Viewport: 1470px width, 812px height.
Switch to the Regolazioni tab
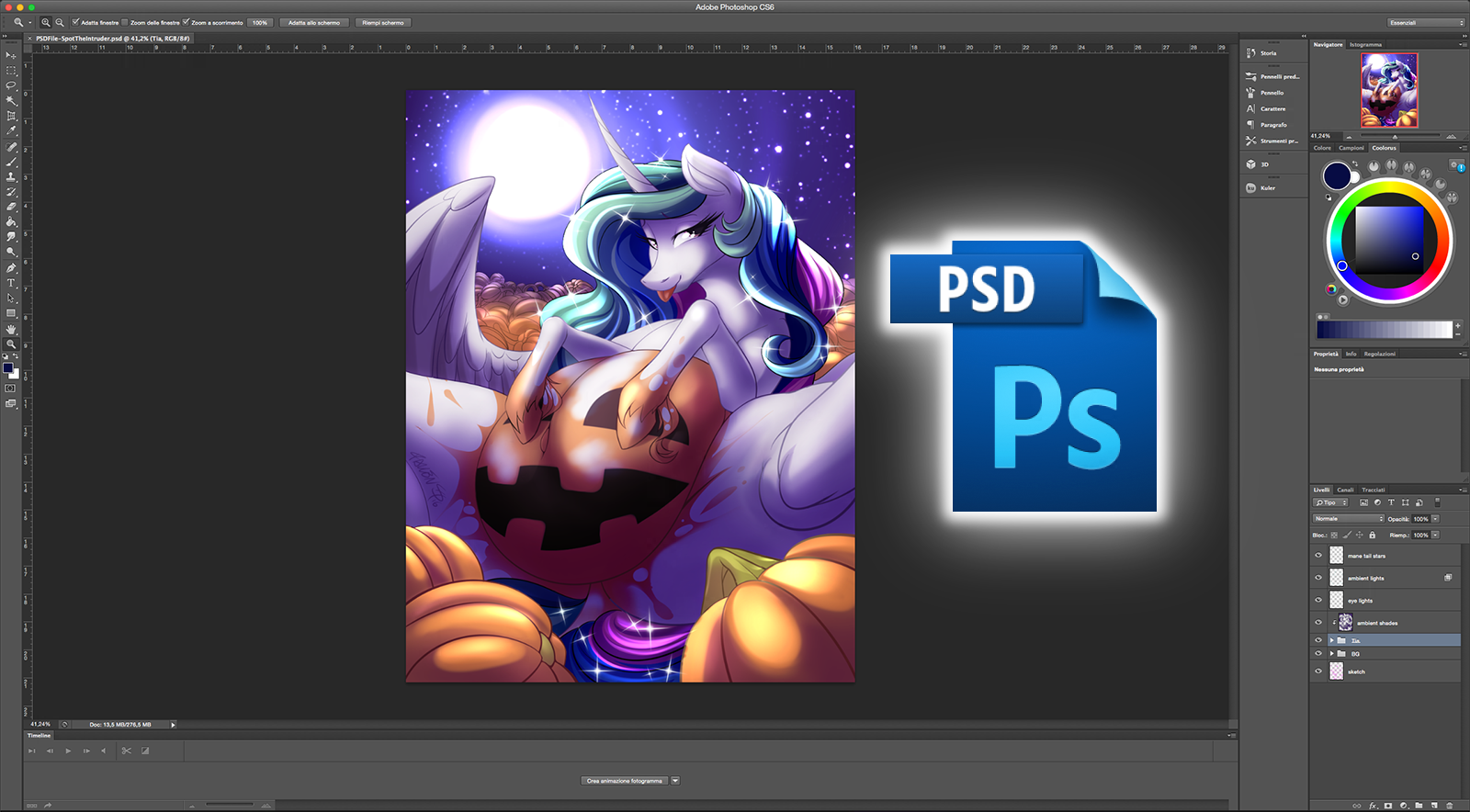1379,354
